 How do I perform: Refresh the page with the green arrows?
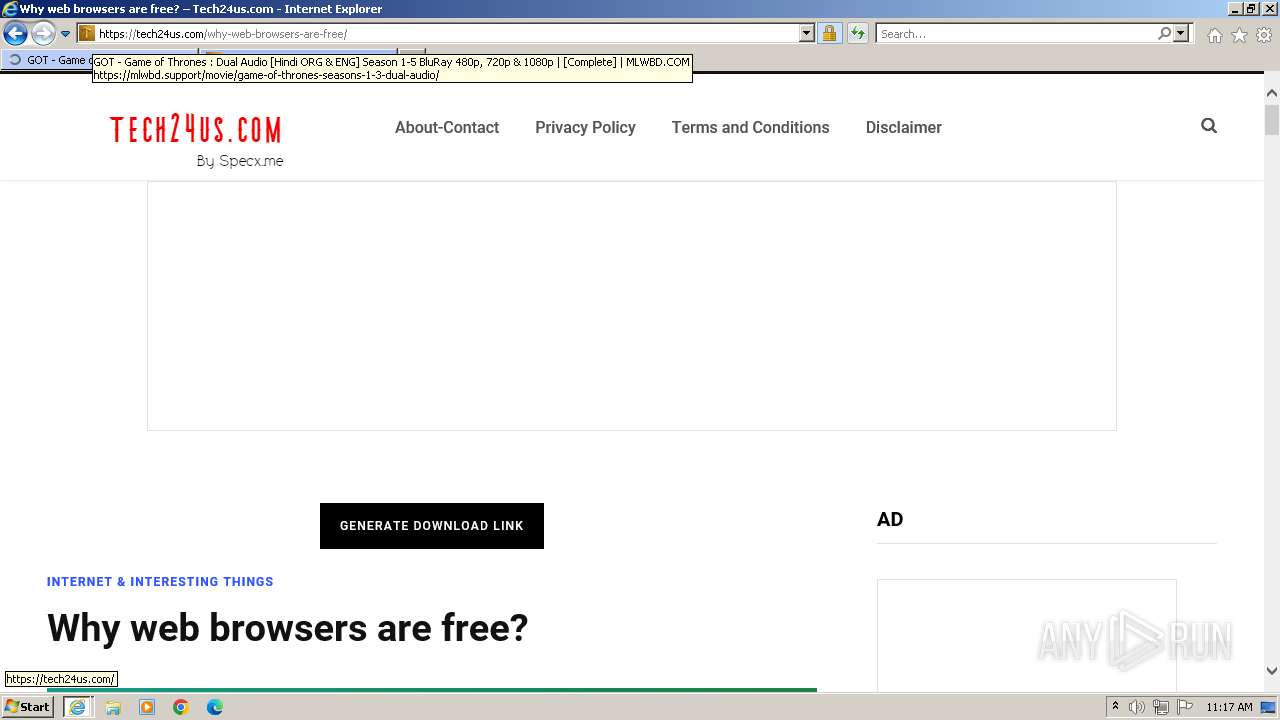(x=858, y=33)
